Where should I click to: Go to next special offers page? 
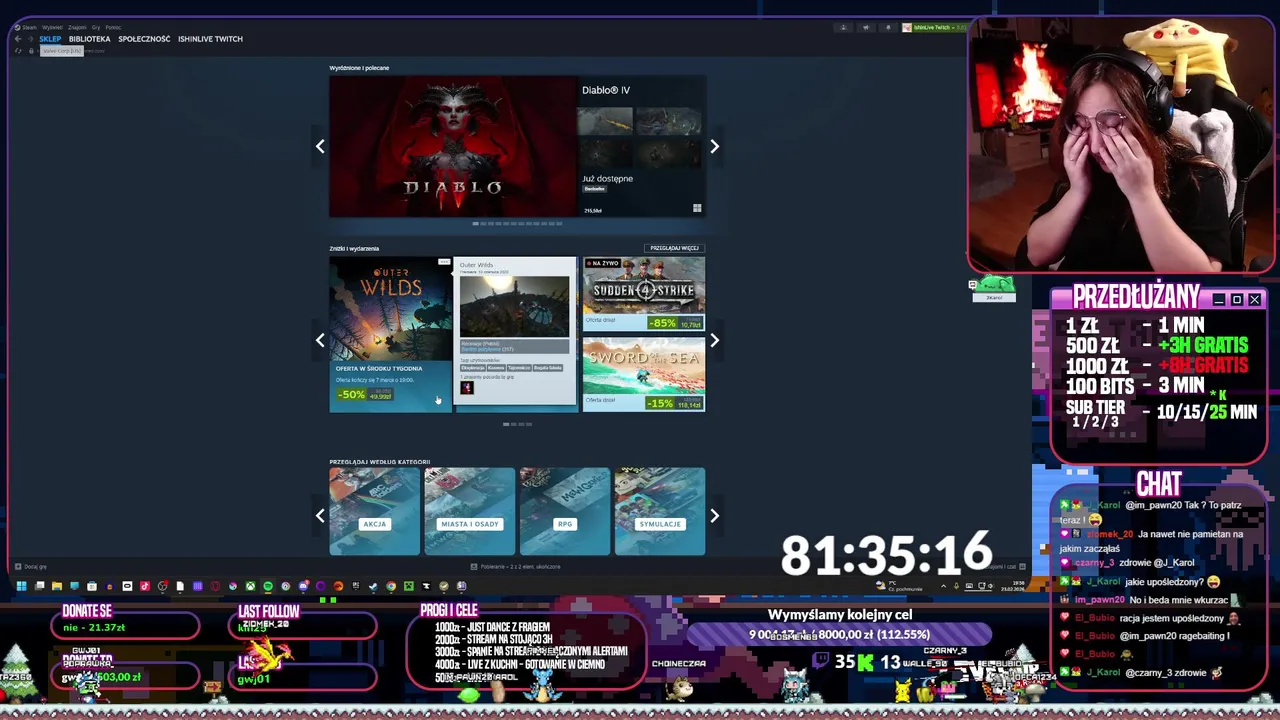[x=714, y=340]
